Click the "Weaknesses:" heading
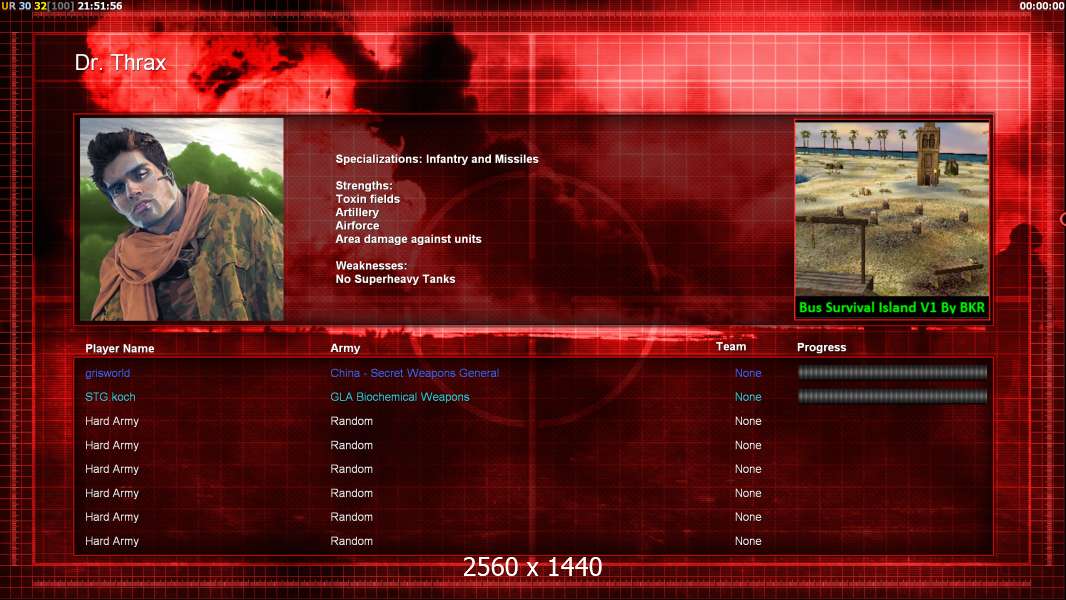The image size is (1066, 600). (371, 266)
